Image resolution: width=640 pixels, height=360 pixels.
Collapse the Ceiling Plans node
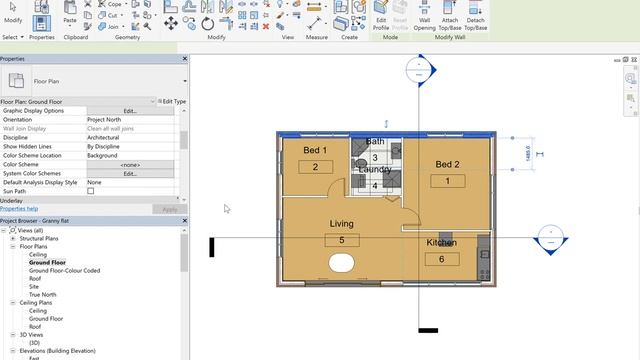(x=13, y=303)
